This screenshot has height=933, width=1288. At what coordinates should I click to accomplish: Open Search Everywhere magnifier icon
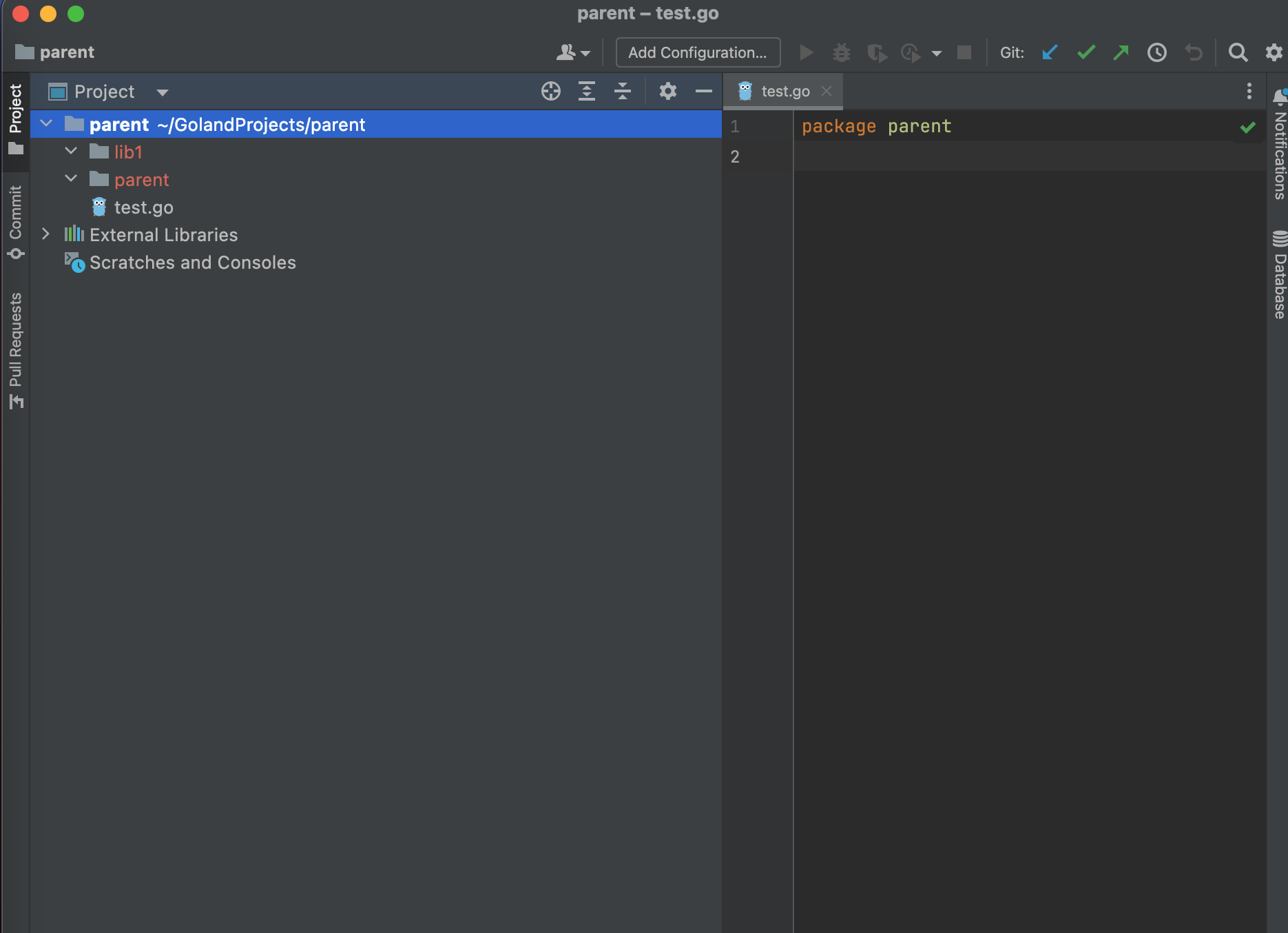(1238, 52)
